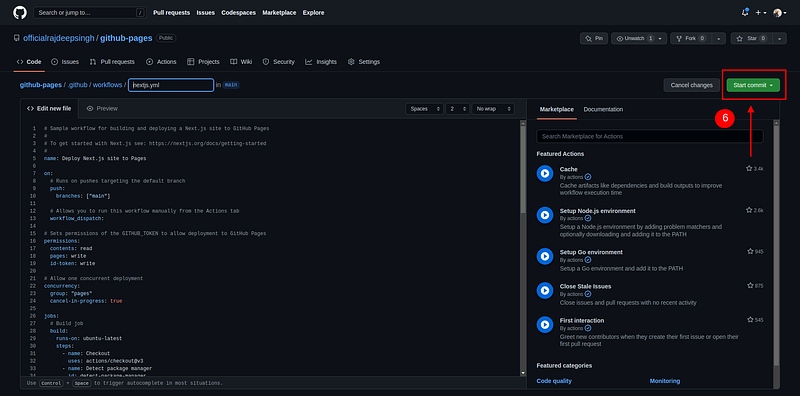Open the No wrap mode dropdown
The image size is (800, 396).
click(493, 109)
